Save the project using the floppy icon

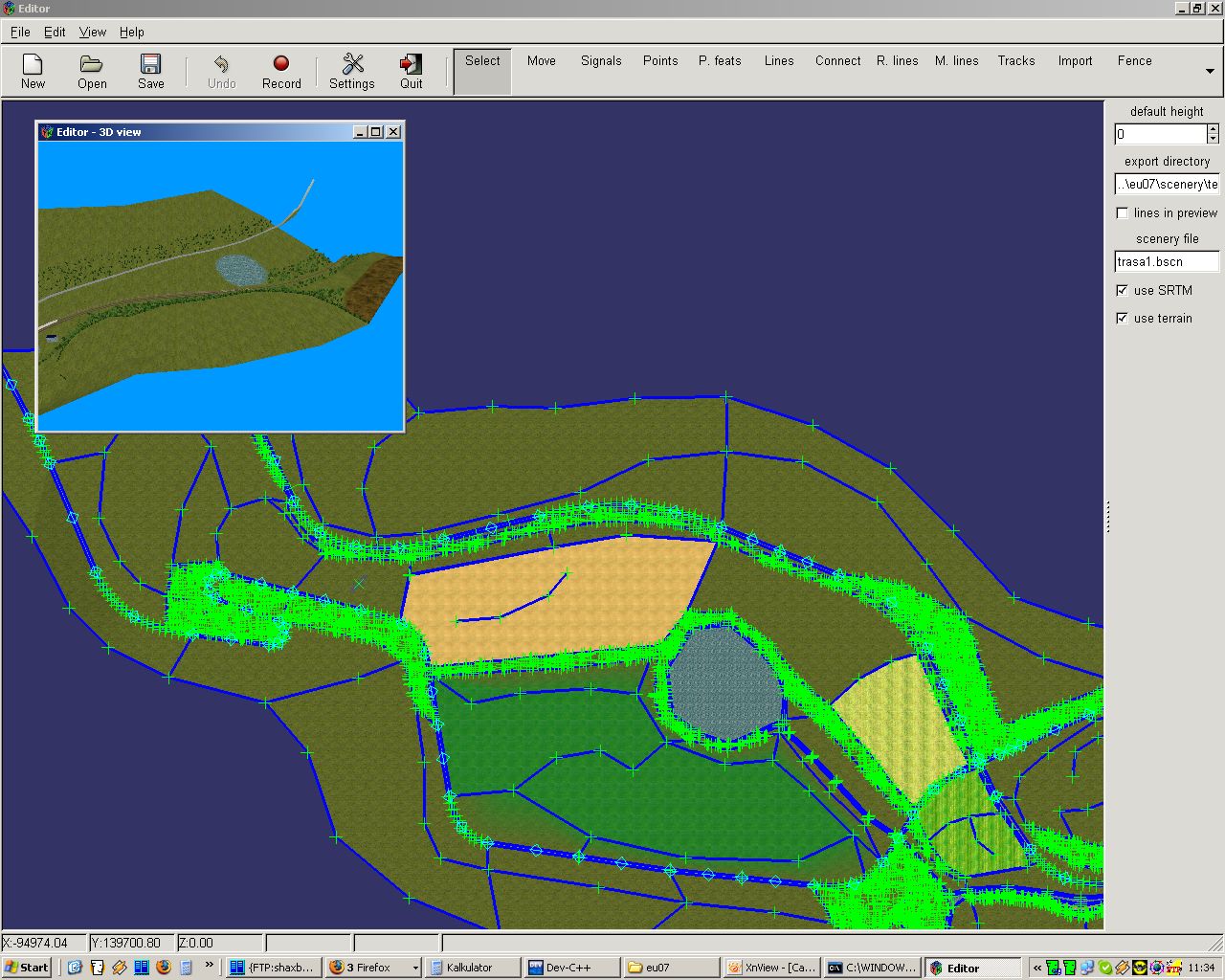click(150, 65)
